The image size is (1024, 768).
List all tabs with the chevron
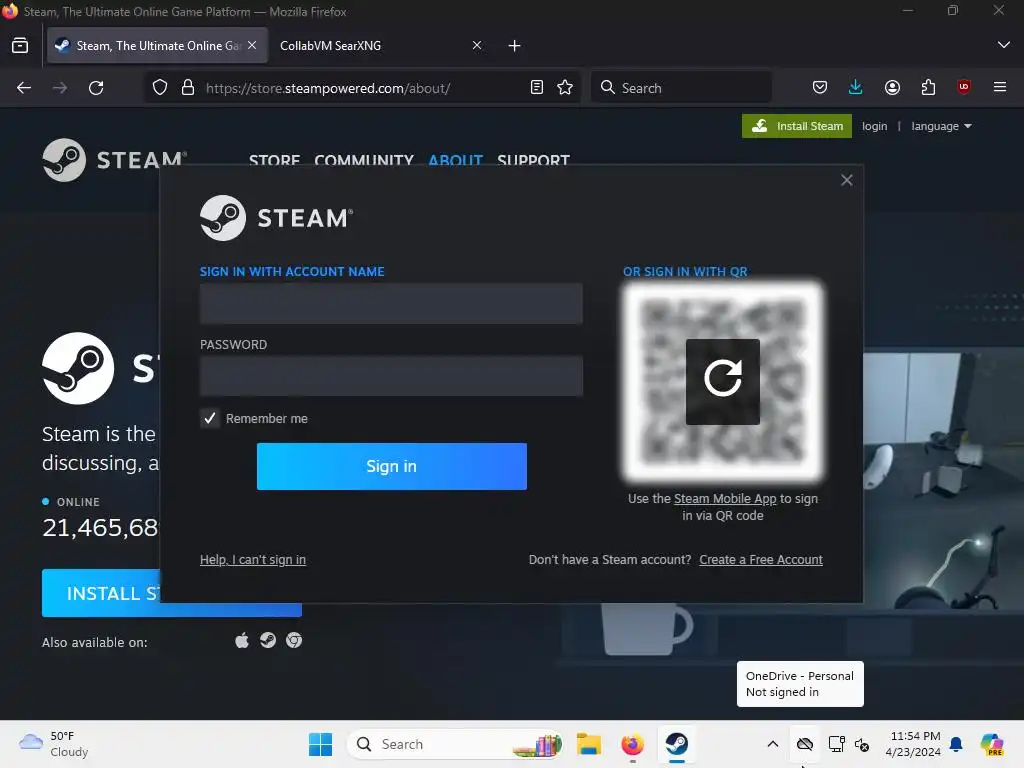coord(1004,45)
